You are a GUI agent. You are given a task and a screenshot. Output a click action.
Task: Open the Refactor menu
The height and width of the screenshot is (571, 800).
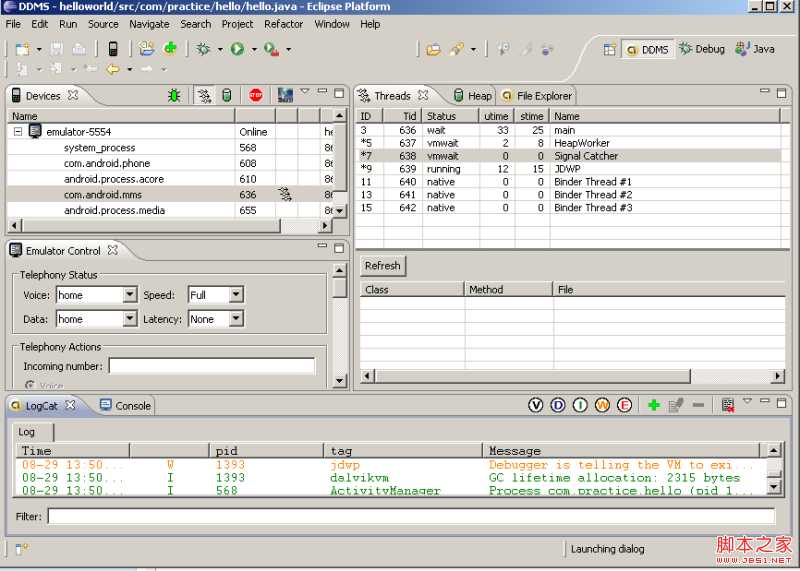point(283,24)
